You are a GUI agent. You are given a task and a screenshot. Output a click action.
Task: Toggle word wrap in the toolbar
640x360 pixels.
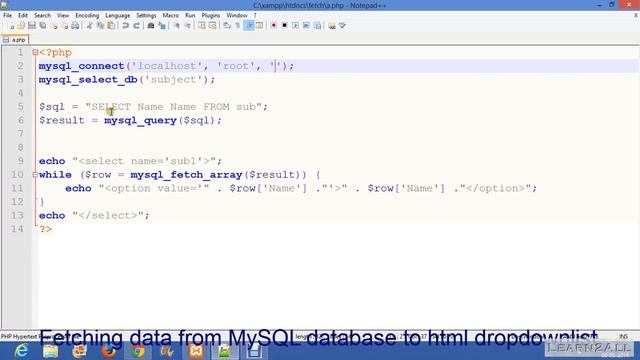coord(227,26)
